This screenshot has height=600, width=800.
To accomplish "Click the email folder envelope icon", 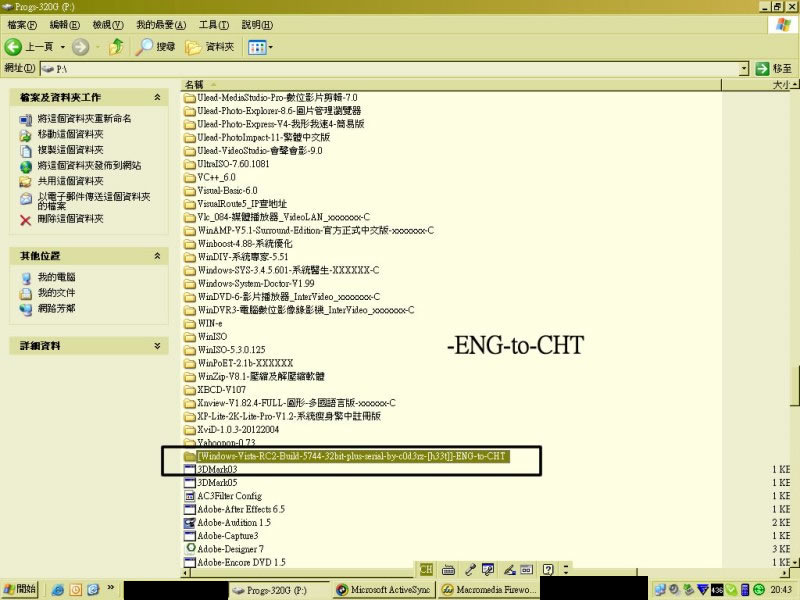I will pos(26,199).
